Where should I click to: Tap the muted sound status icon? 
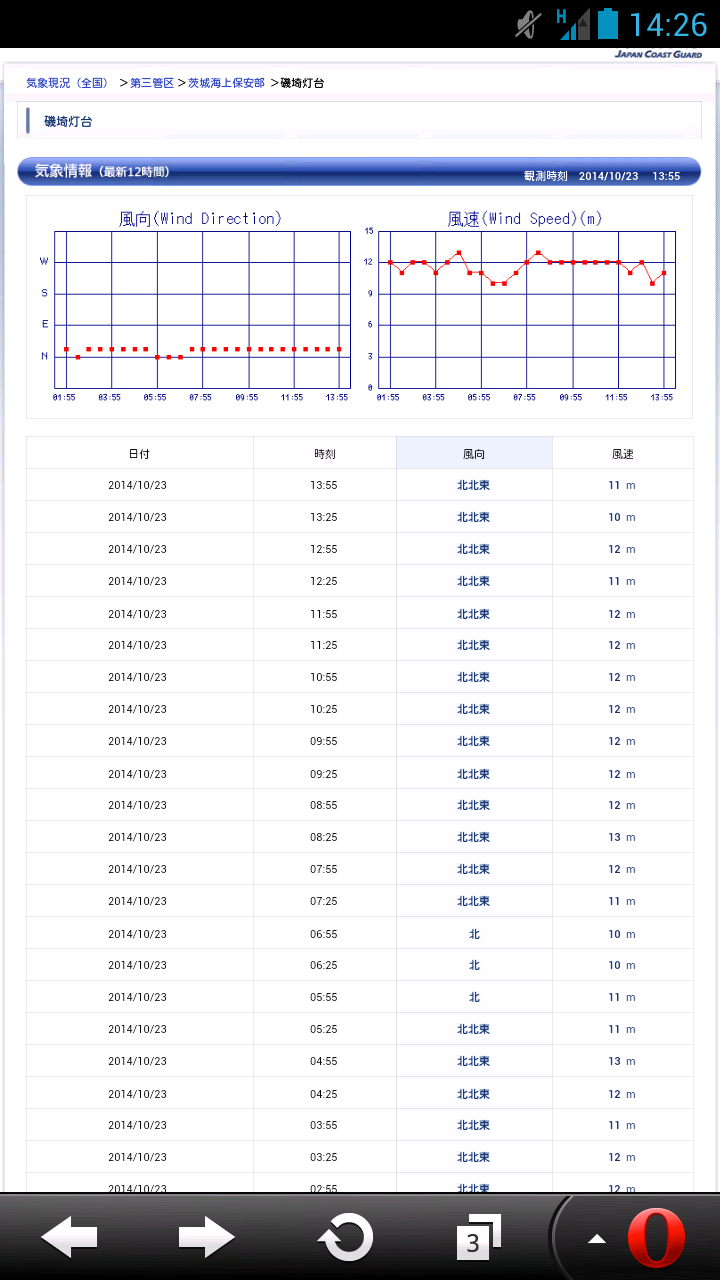(528, 24)
